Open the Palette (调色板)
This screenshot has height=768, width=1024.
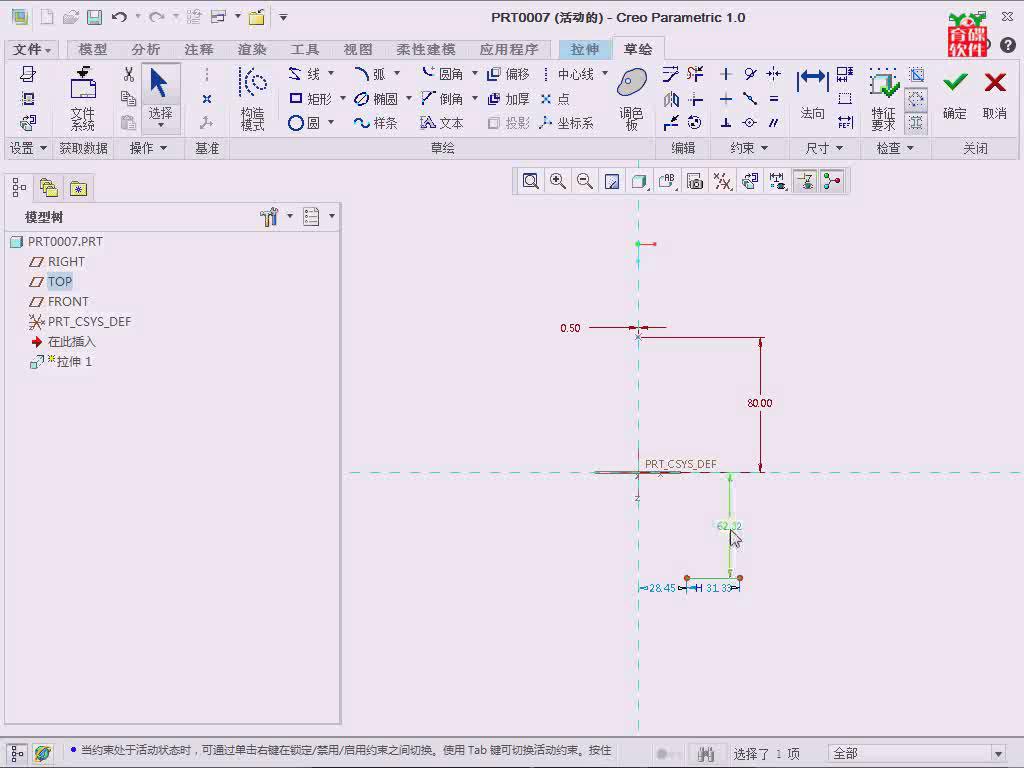[632, 99]
